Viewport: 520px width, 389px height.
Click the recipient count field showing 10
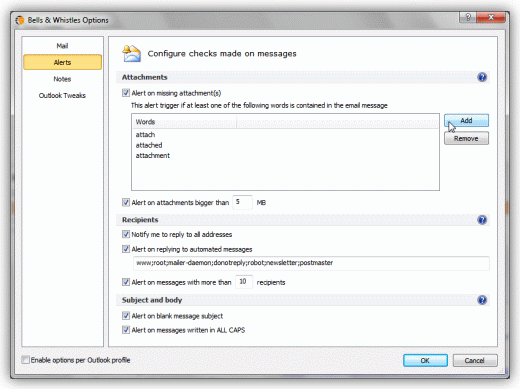click(x=244, y=282)
